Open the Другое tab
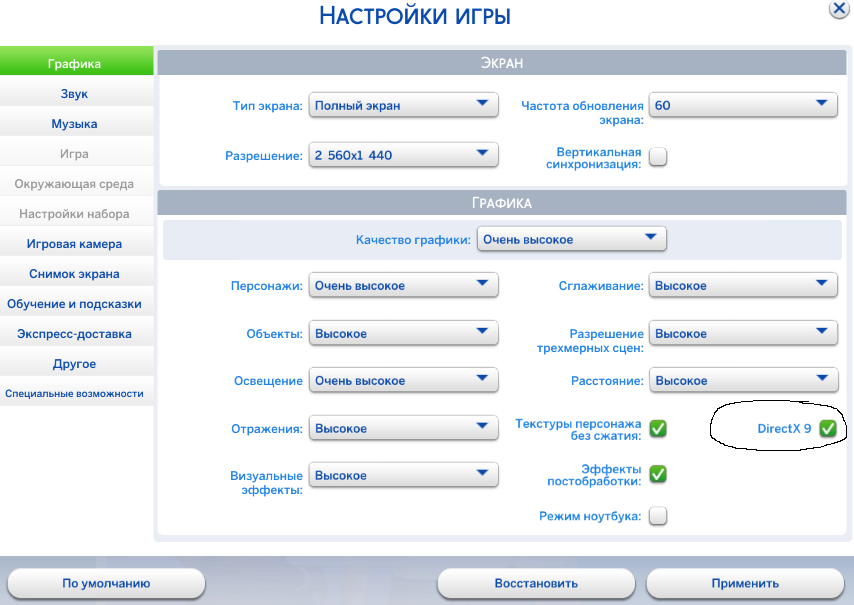854x605 pixels. (x=76, y=363)
